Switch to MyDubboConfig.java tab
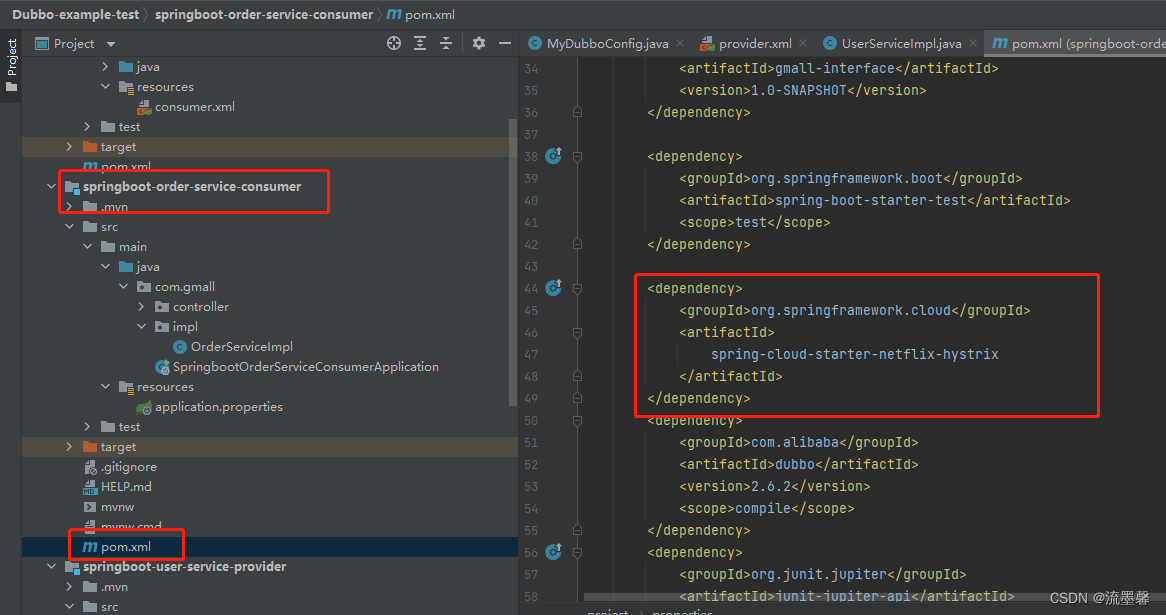Image resolution: width=1166 pixels, height=615 pixels. click(x=607, y=44)
